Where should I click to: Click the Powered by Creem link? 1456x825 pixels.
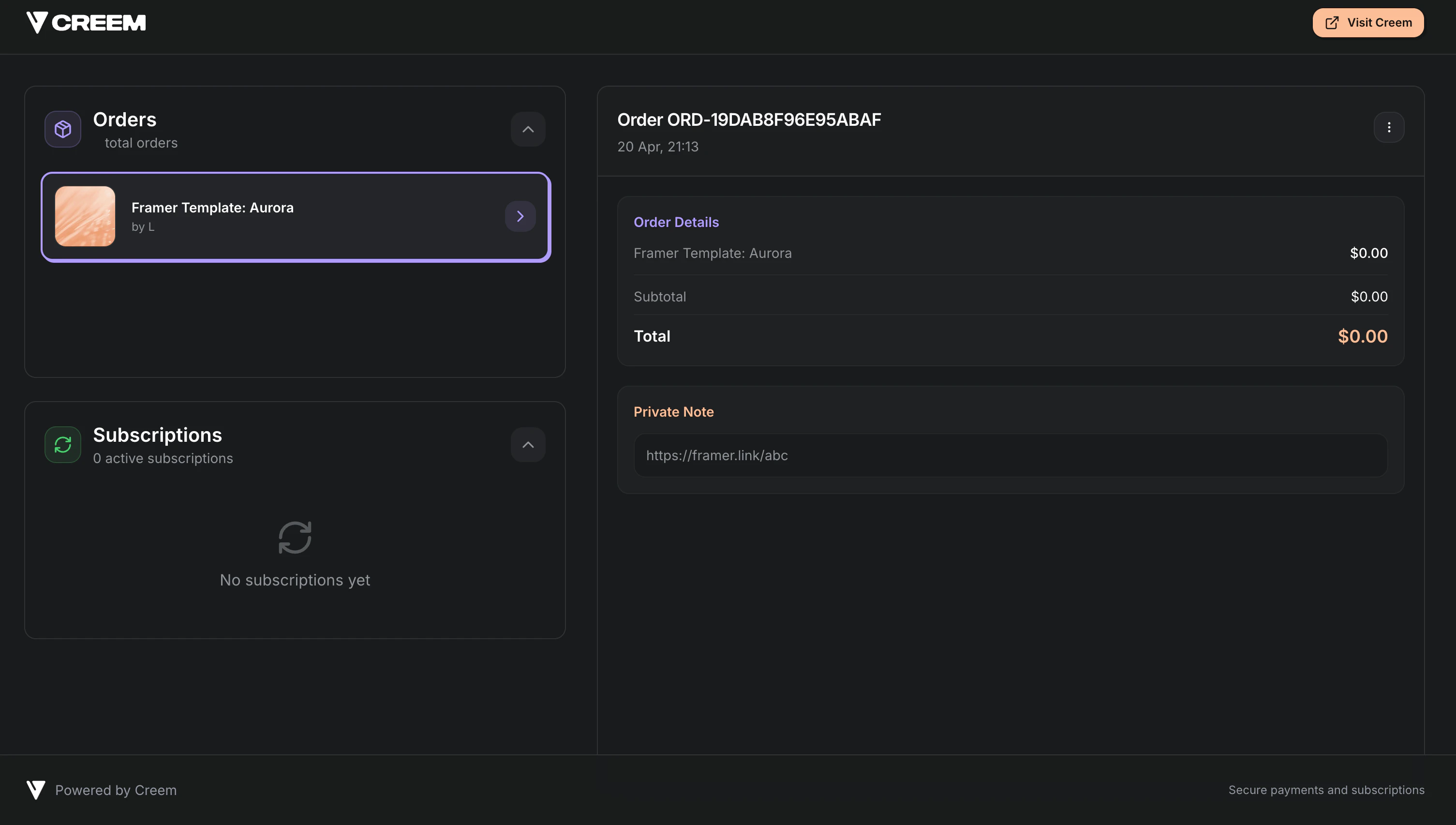coord(116,790)
